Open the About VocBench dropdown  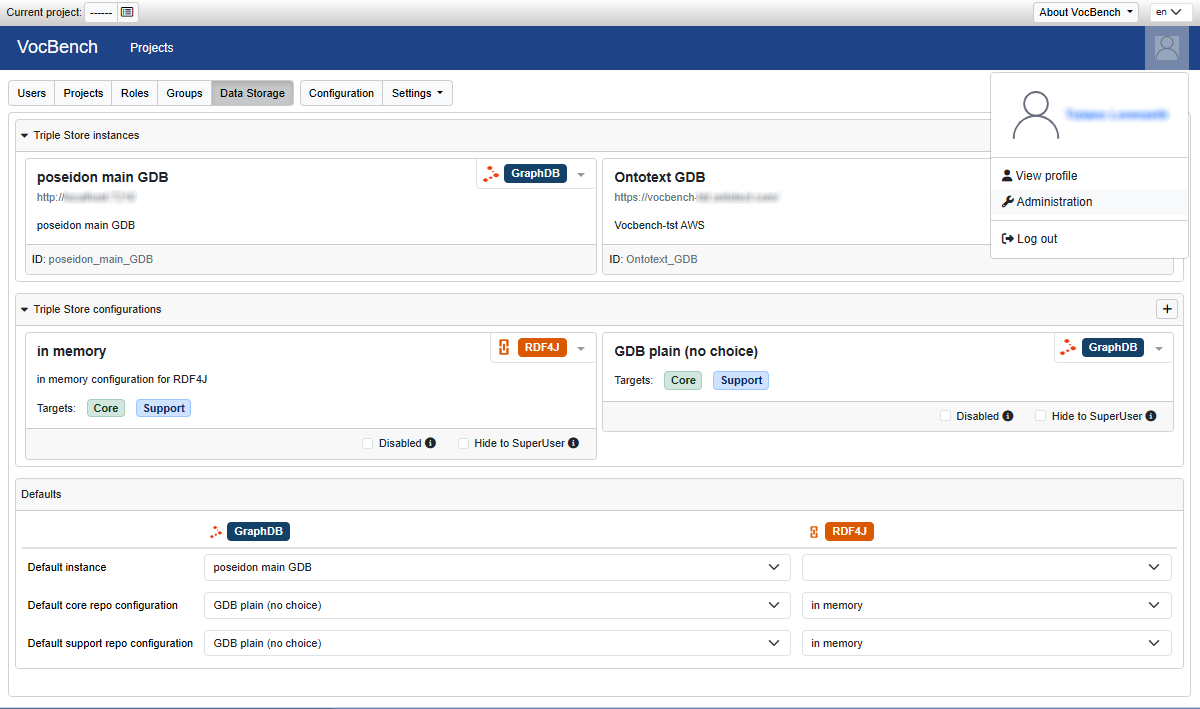[1086, 12]
